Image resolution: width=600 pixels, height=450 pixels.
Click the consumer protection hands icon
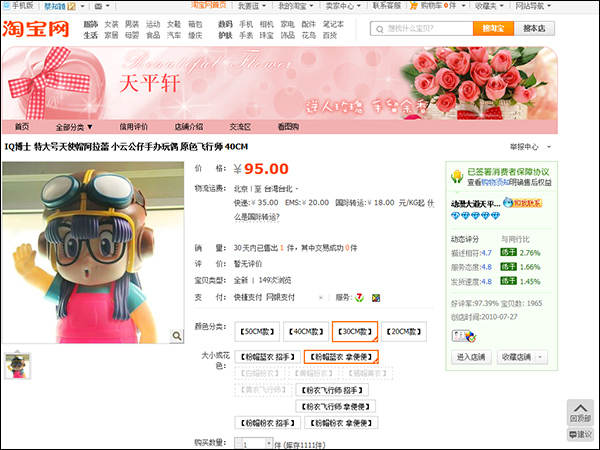(x=457, y=176)
